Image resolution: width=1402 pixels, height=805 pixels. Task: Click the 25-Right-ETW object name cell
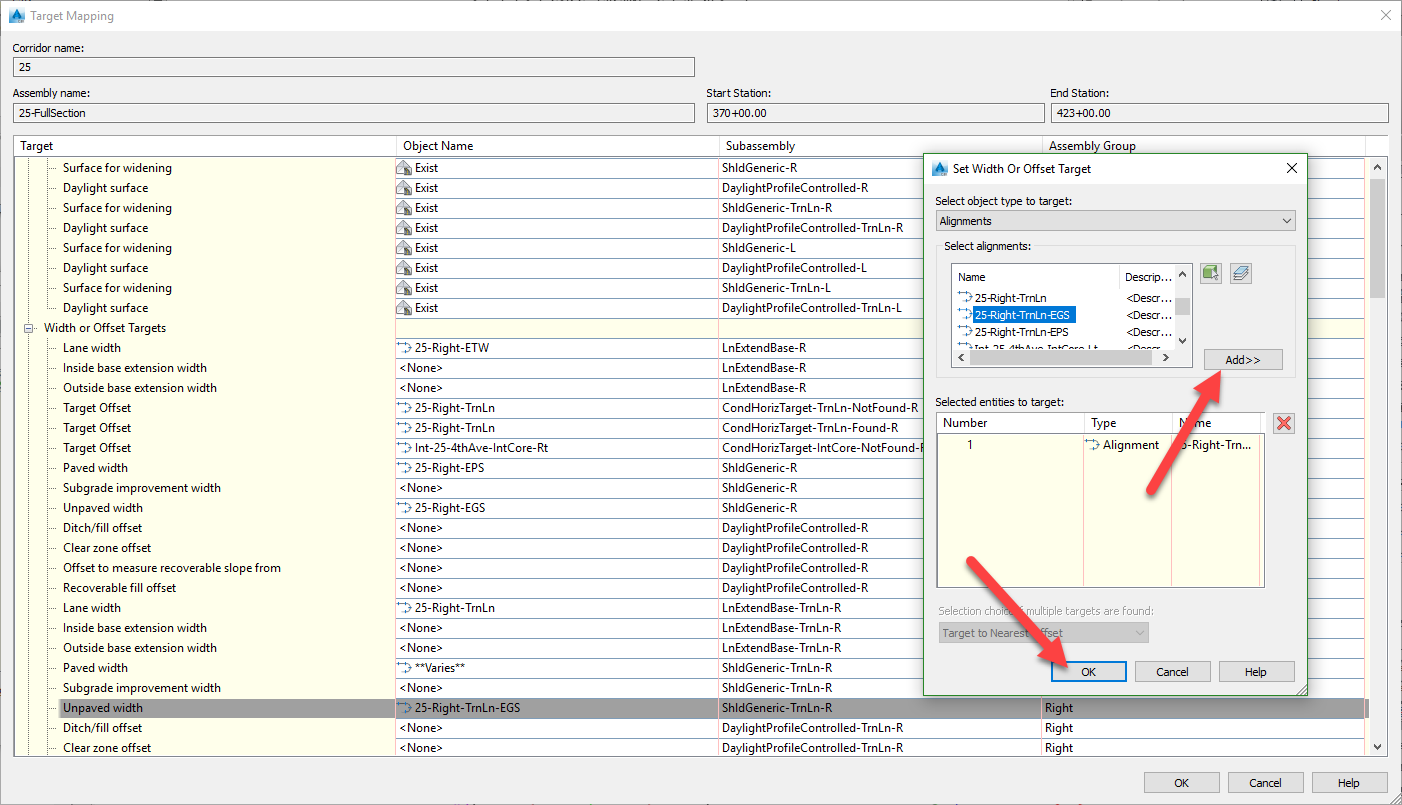(557, 348)
